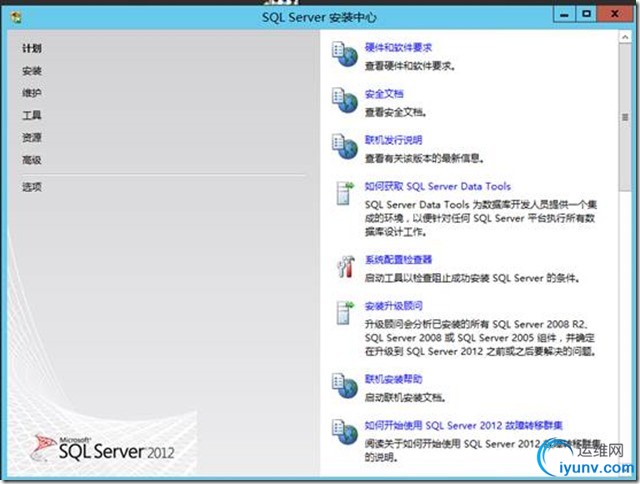Click the globe icon beside 联机安装帮助
Image resolution: width=640 pixels, height=484 pixels.
pos(345,386)
